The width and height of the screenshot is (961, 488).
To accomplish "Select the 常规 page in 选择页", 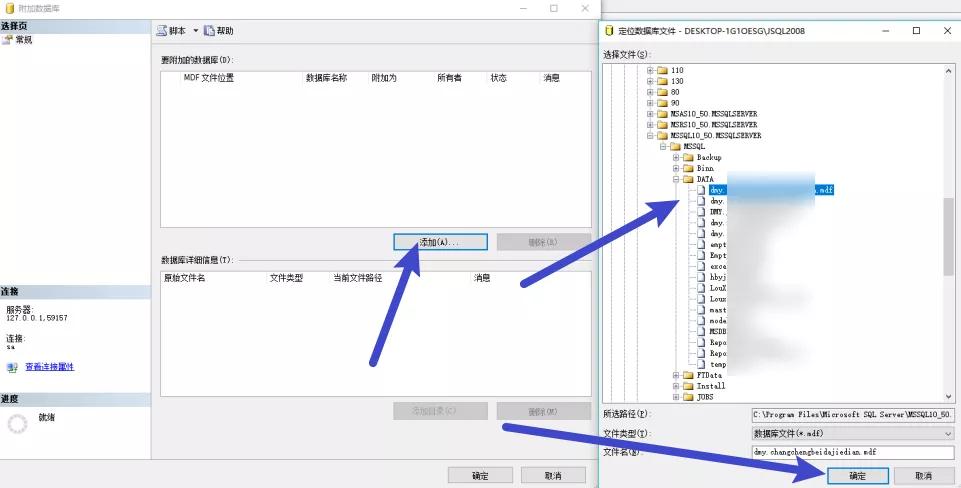I will point(23,40).
